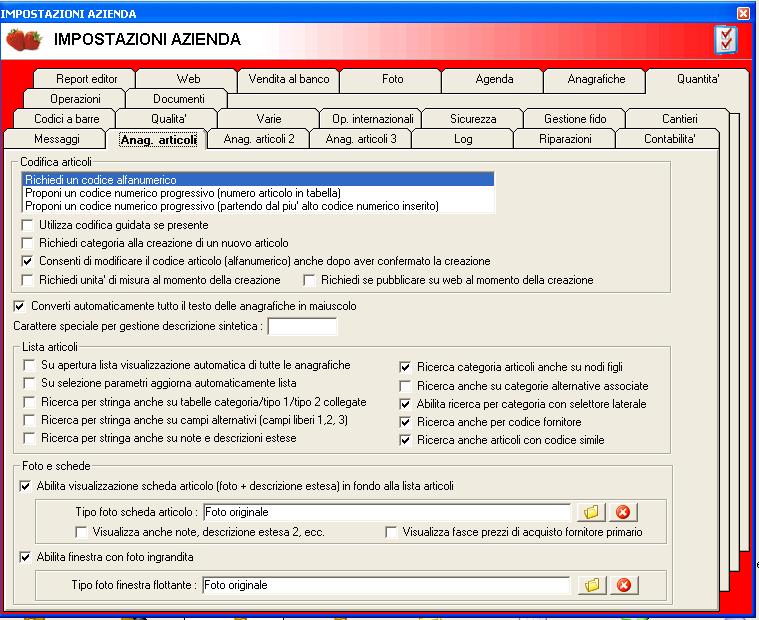Open the Messaggi tab
Screen dimensions: 759x620
[x=57, y=139]
